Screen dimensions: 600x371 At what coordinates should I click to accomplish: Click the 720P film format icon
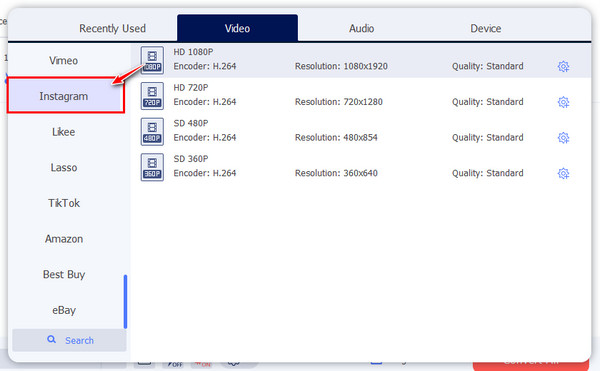(152, 96)
